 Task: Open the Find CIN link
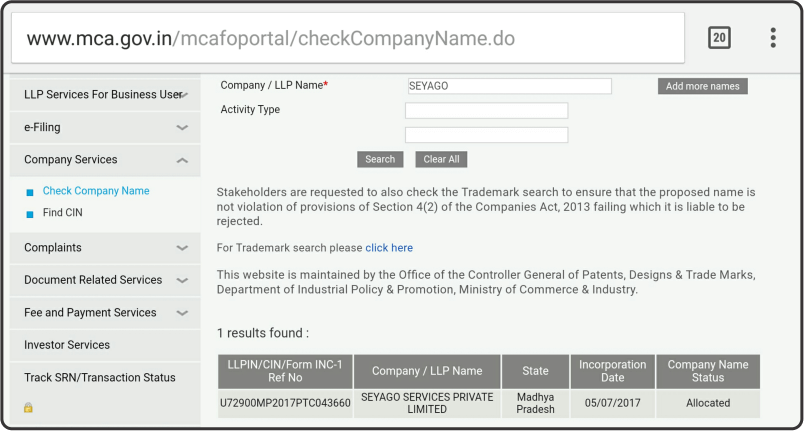[x=63, y=213]
